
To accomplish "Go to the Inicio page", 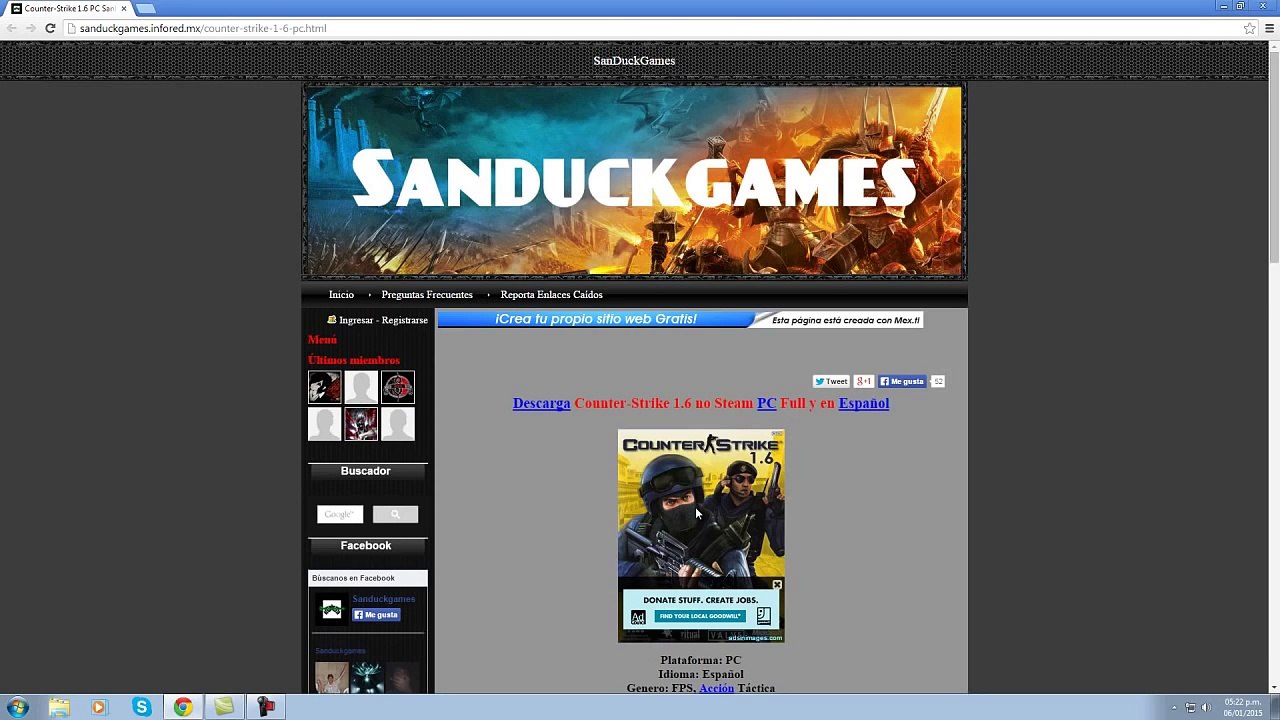I will click(x=341, y=295).
